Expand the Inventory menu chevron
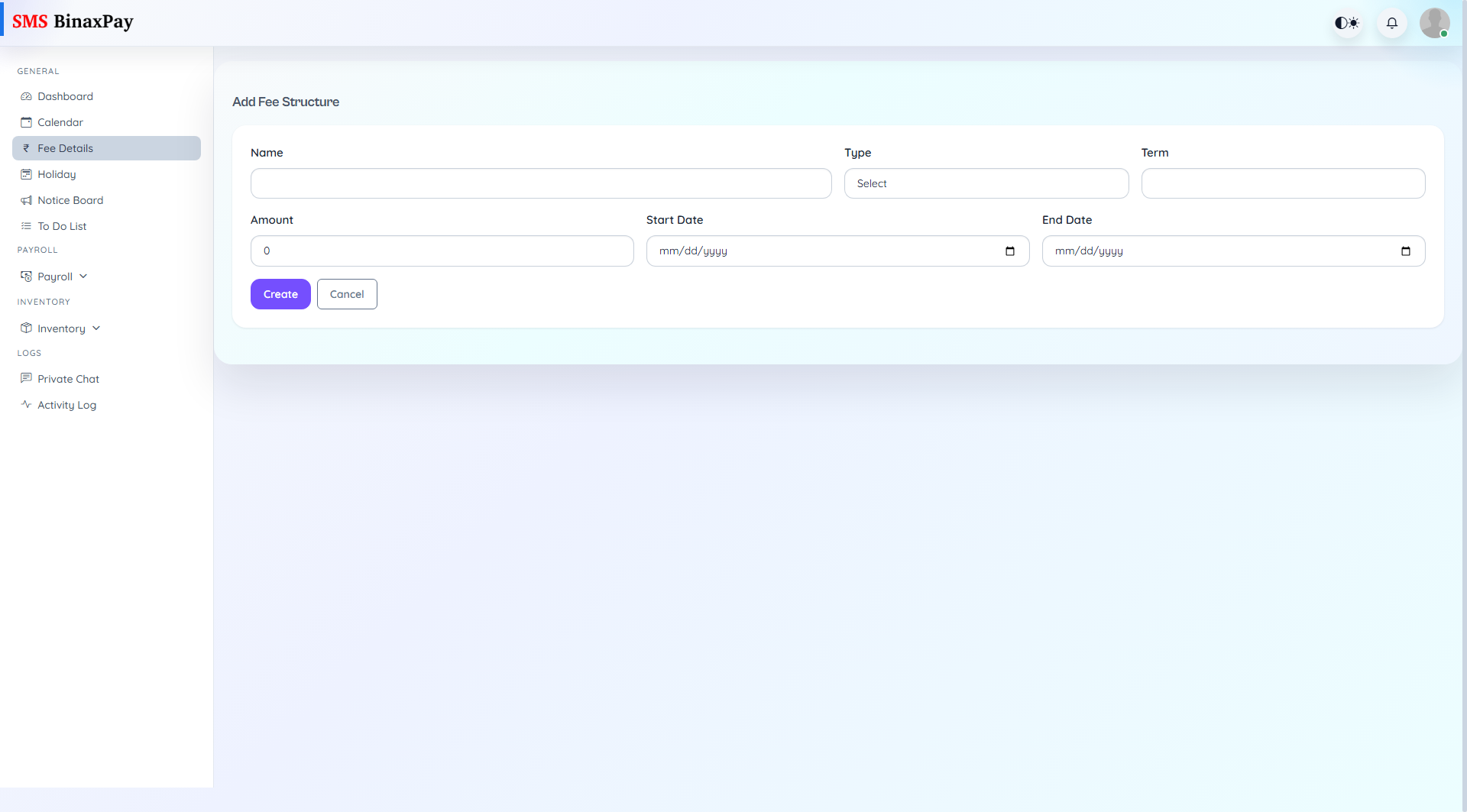 pyautogui.click(x=96, y=328)
